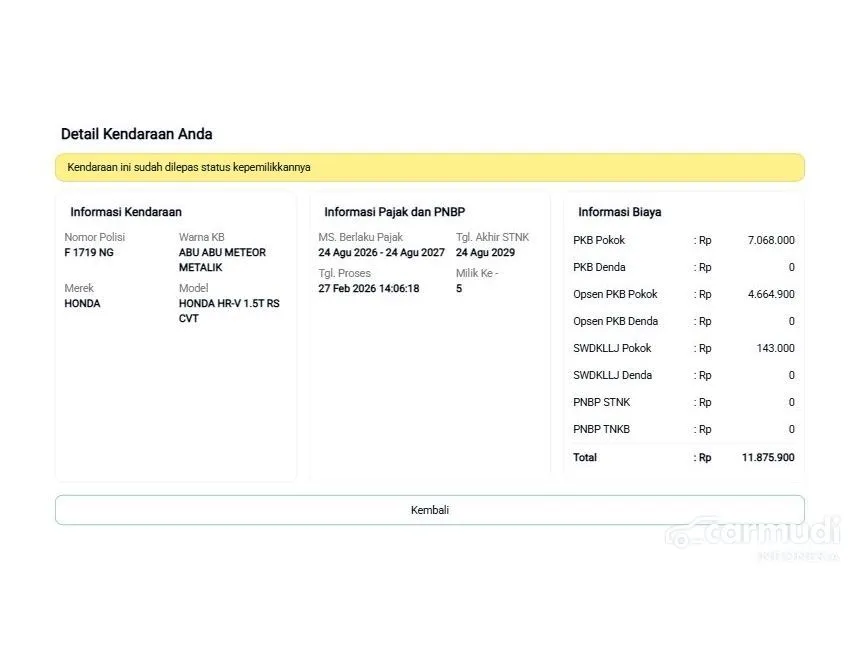Click the HONDA HR-V 1.5T RS CVT model
This screenshot has width=860, height=645.
(x=229, y=311)
